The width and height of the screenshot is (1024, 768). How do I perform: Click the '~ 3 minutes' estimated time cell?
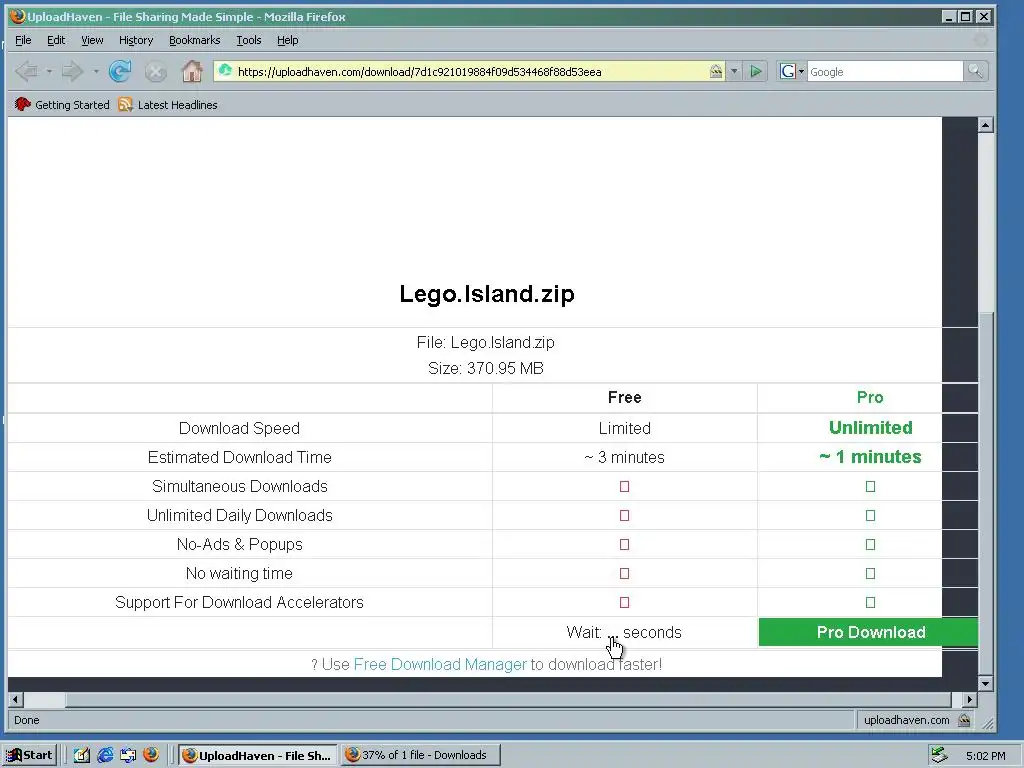click(x=624, y=457)
